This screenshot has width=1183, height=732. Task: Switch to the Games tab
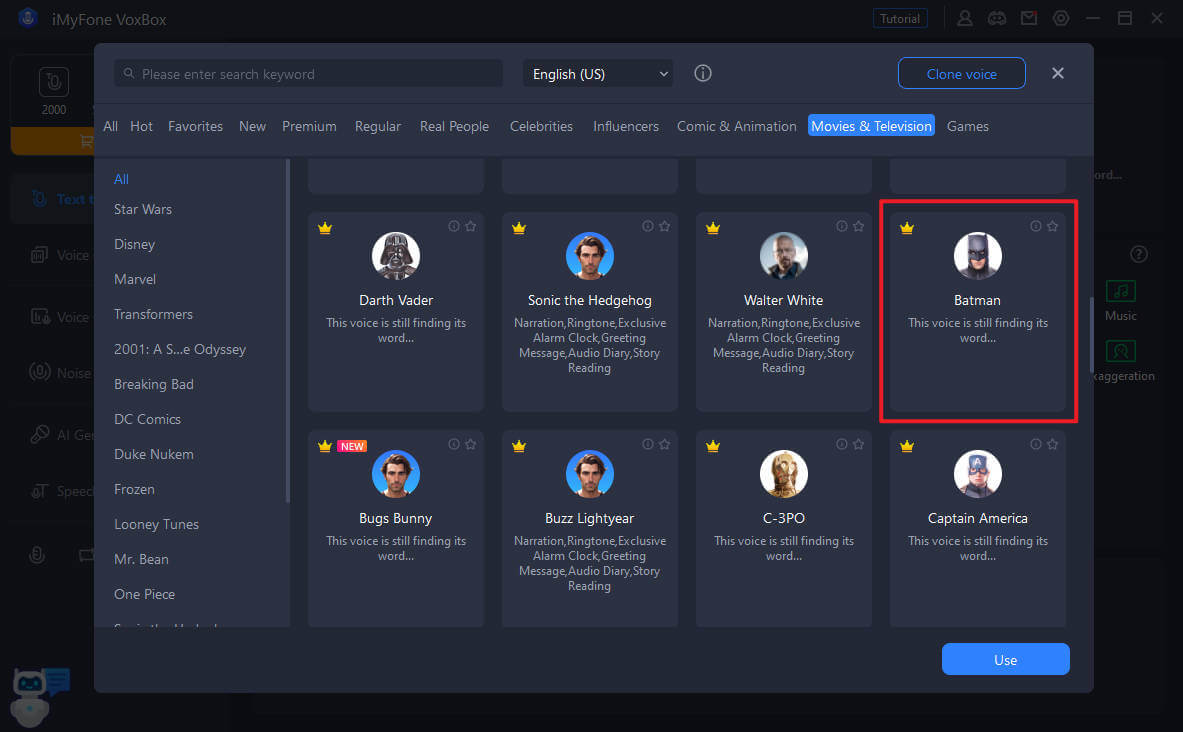pyautogui.click(x=967, y=126)
